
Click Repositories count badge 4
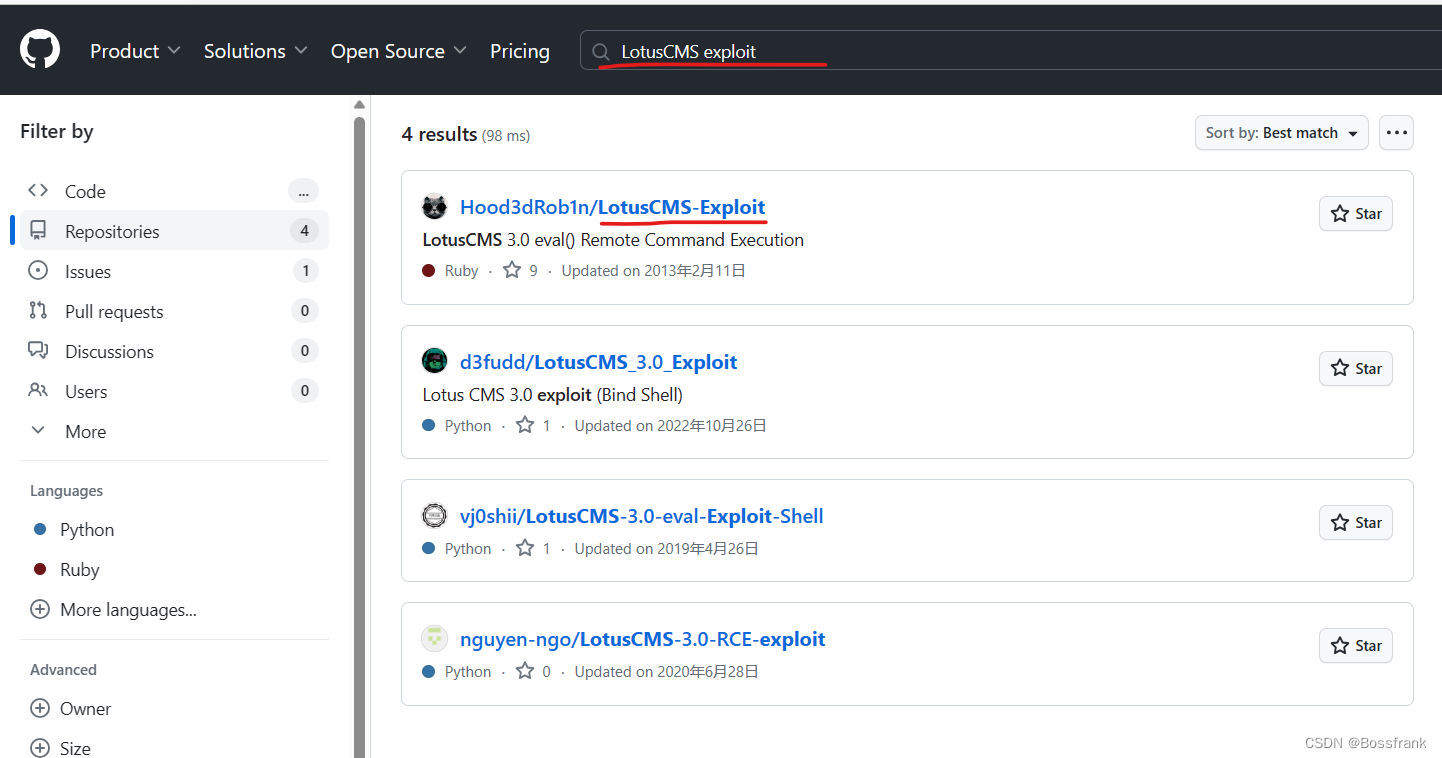coord(304,231)
